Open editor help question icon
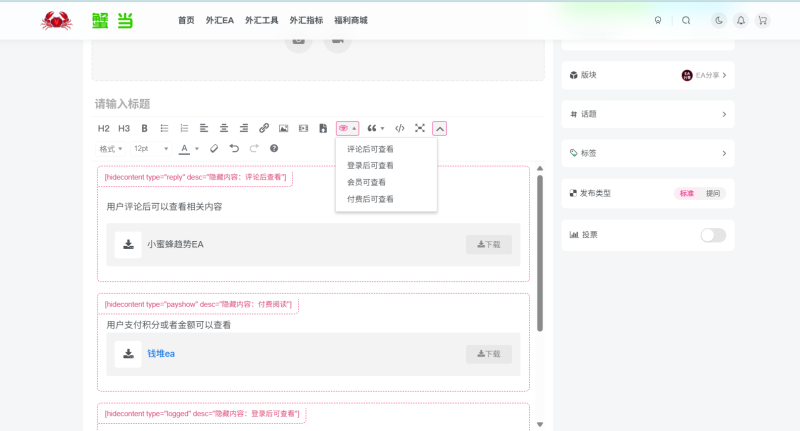The image size is (800, 431). point(274,148)
